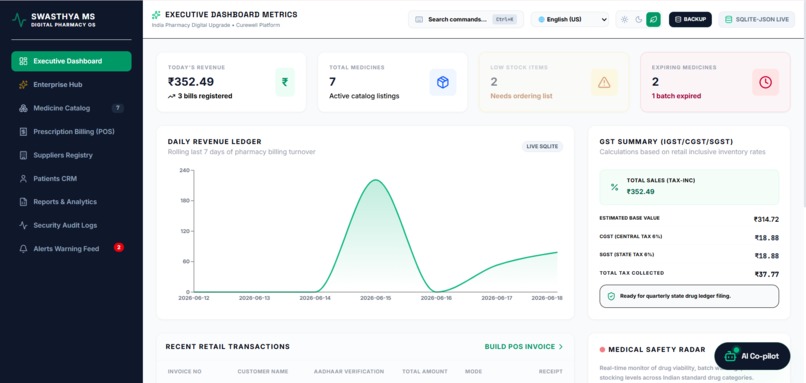The height and width of the screenshot is (383, 806).
Task: Click the ₹37.77 total tax collected value
Action: (x=767, y=275)
